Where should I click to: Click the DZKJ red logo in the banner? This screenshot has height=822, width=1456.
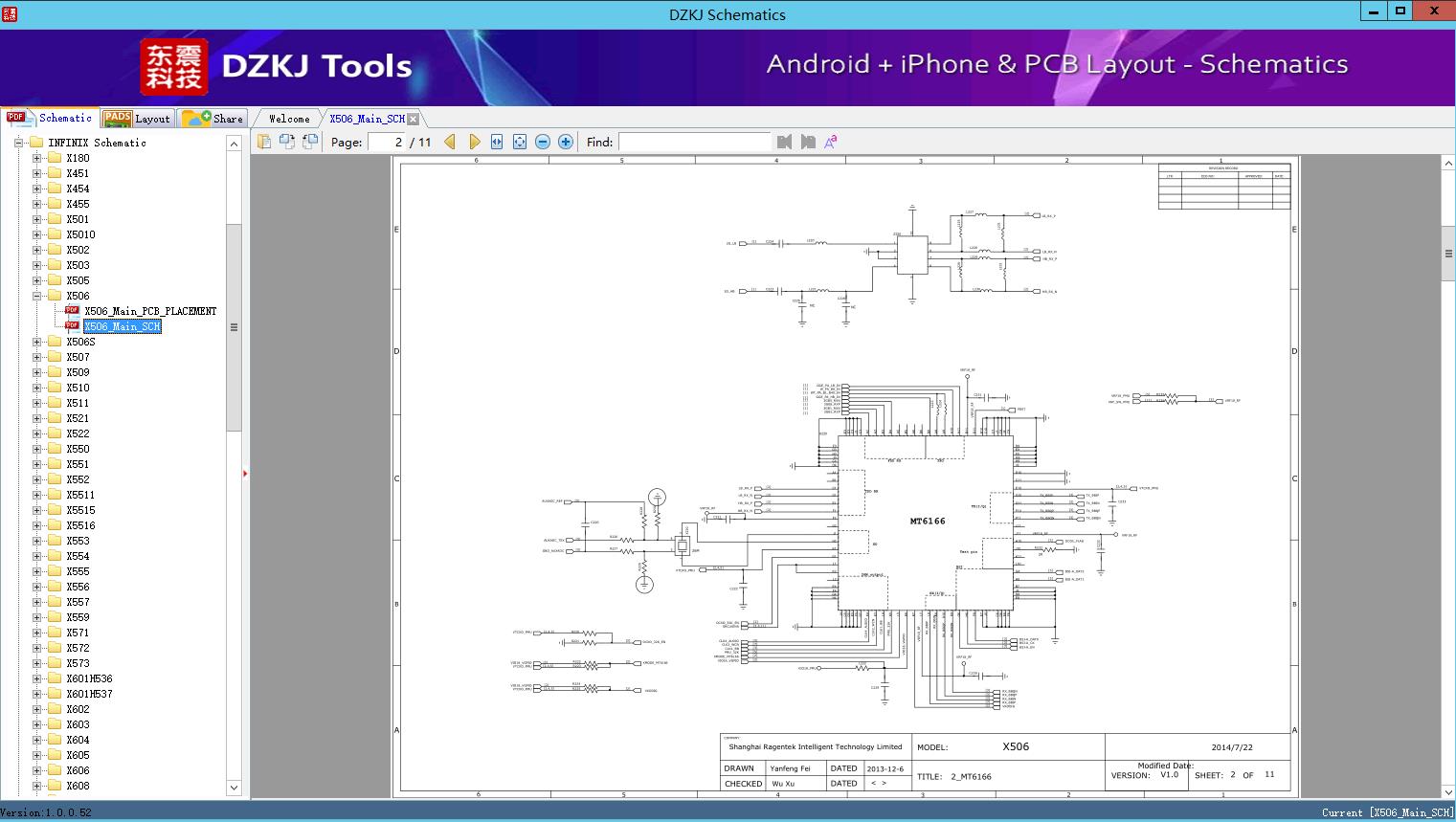click(174, 66)
